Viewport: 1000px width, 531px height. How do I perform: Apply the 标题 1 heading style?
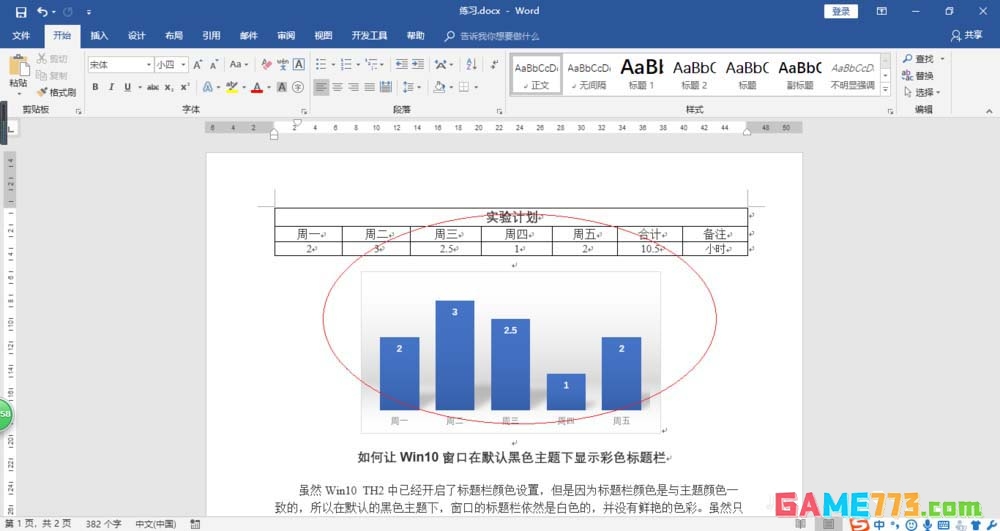(642, 75)
